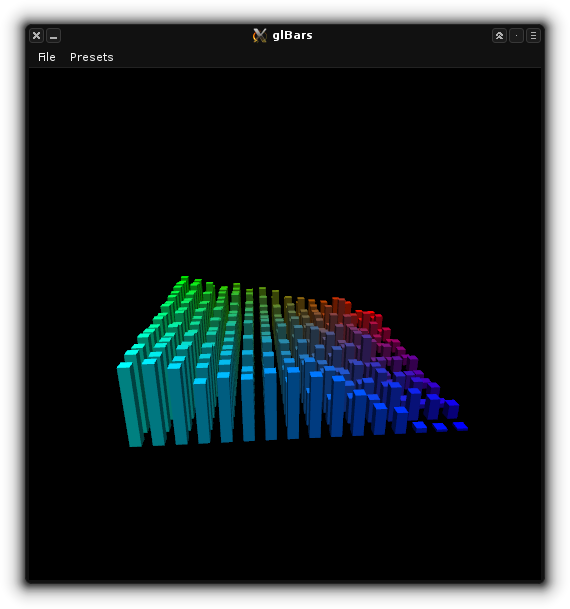Viewport: 570px width, 609px height.
Task: Open the three-line window menu button
Action: (534, 36)
